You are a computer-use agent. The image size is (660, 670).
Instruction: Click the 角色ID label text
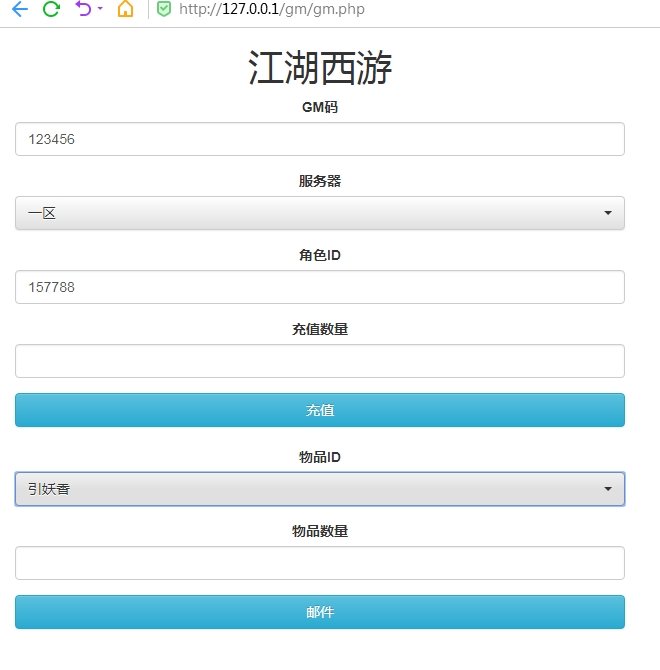(320, 255)
